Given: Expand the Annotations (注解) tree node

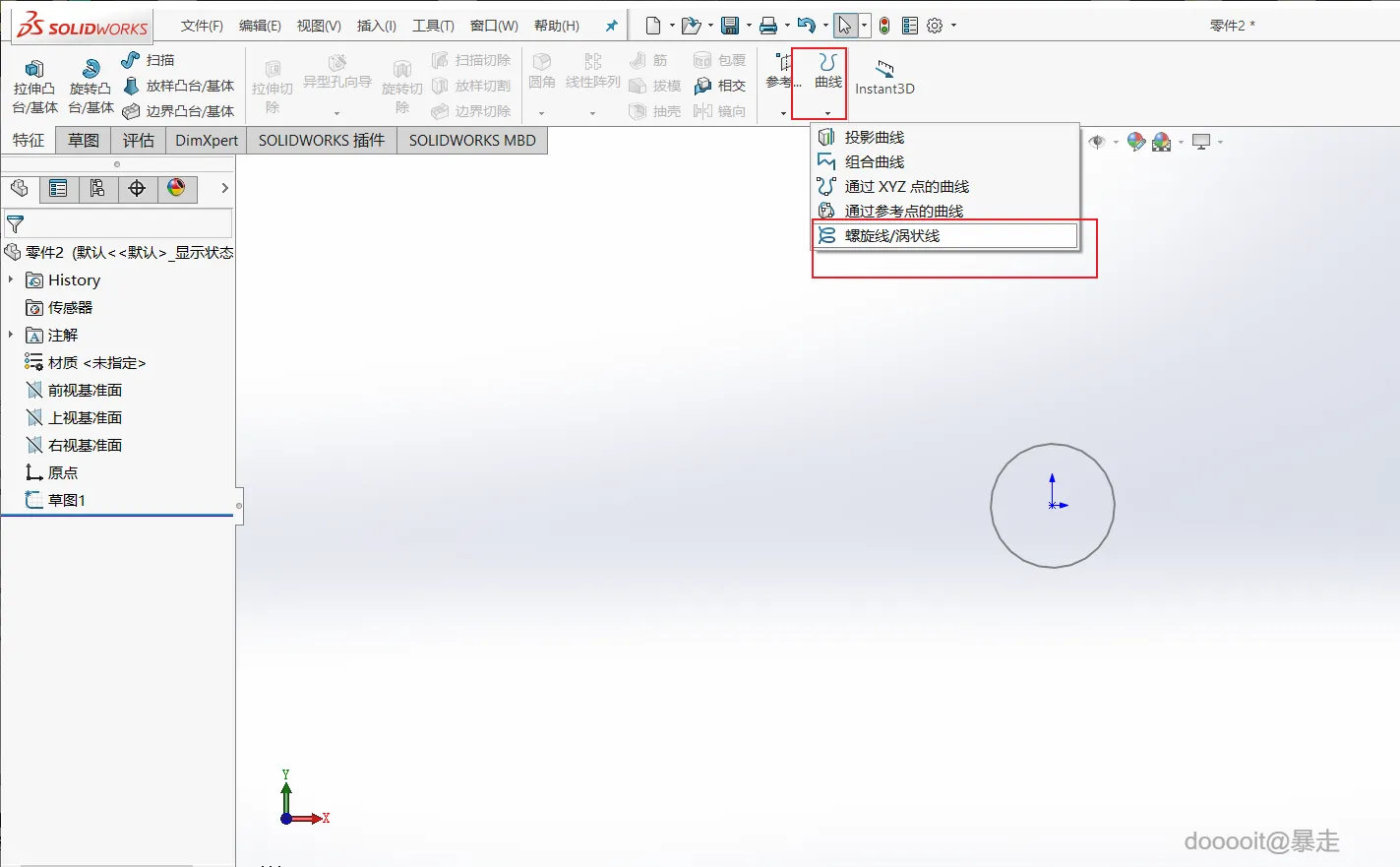Looking at the screenshot, I should pyautogui.click(x=11, y=335).
